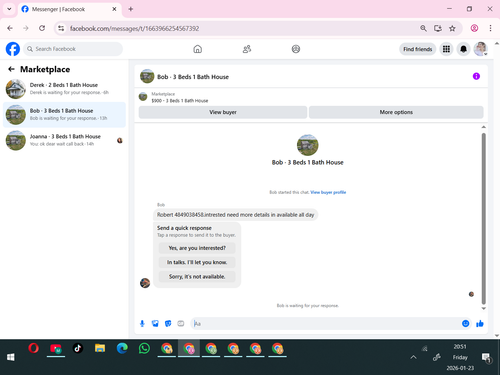Select Bob - 3 Beds 1 Bath House conversation
Image resolution: width=500 pixels, height=375 pixels.
point(64,114)
